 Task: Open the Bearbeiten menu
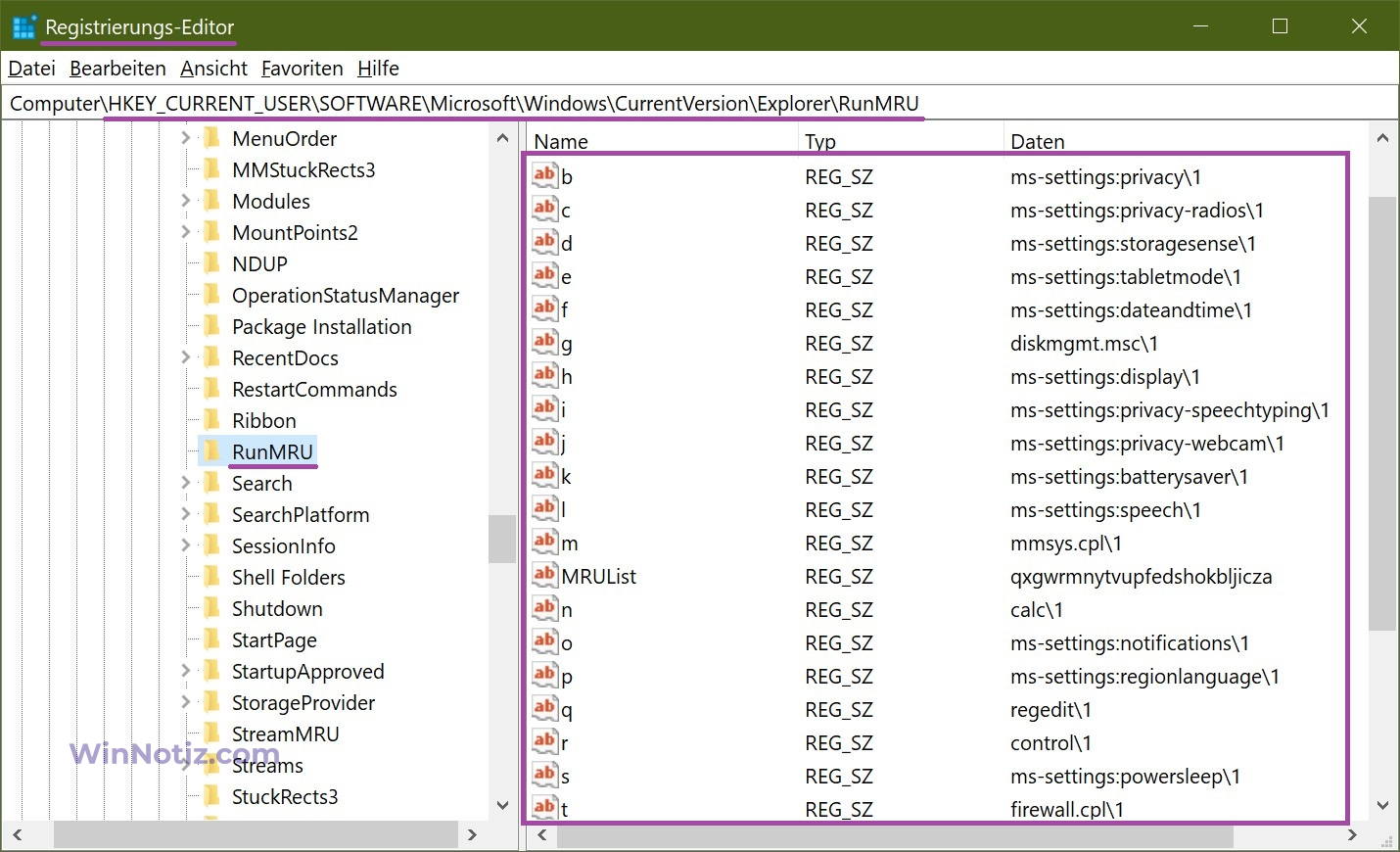point(117,68)
